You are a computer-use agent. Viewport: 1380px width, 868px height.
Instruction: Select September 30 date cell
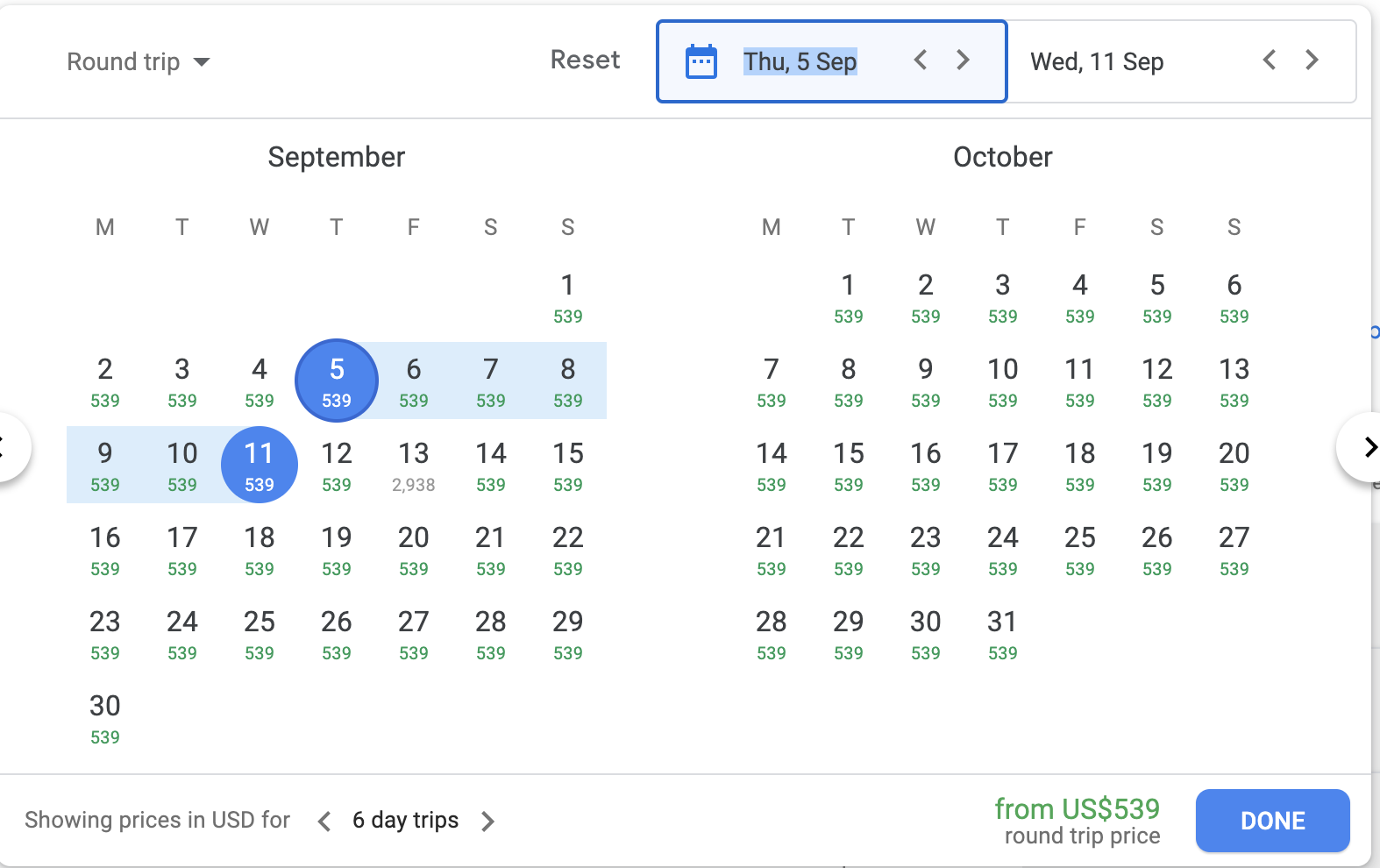click(x=105, y=717)
